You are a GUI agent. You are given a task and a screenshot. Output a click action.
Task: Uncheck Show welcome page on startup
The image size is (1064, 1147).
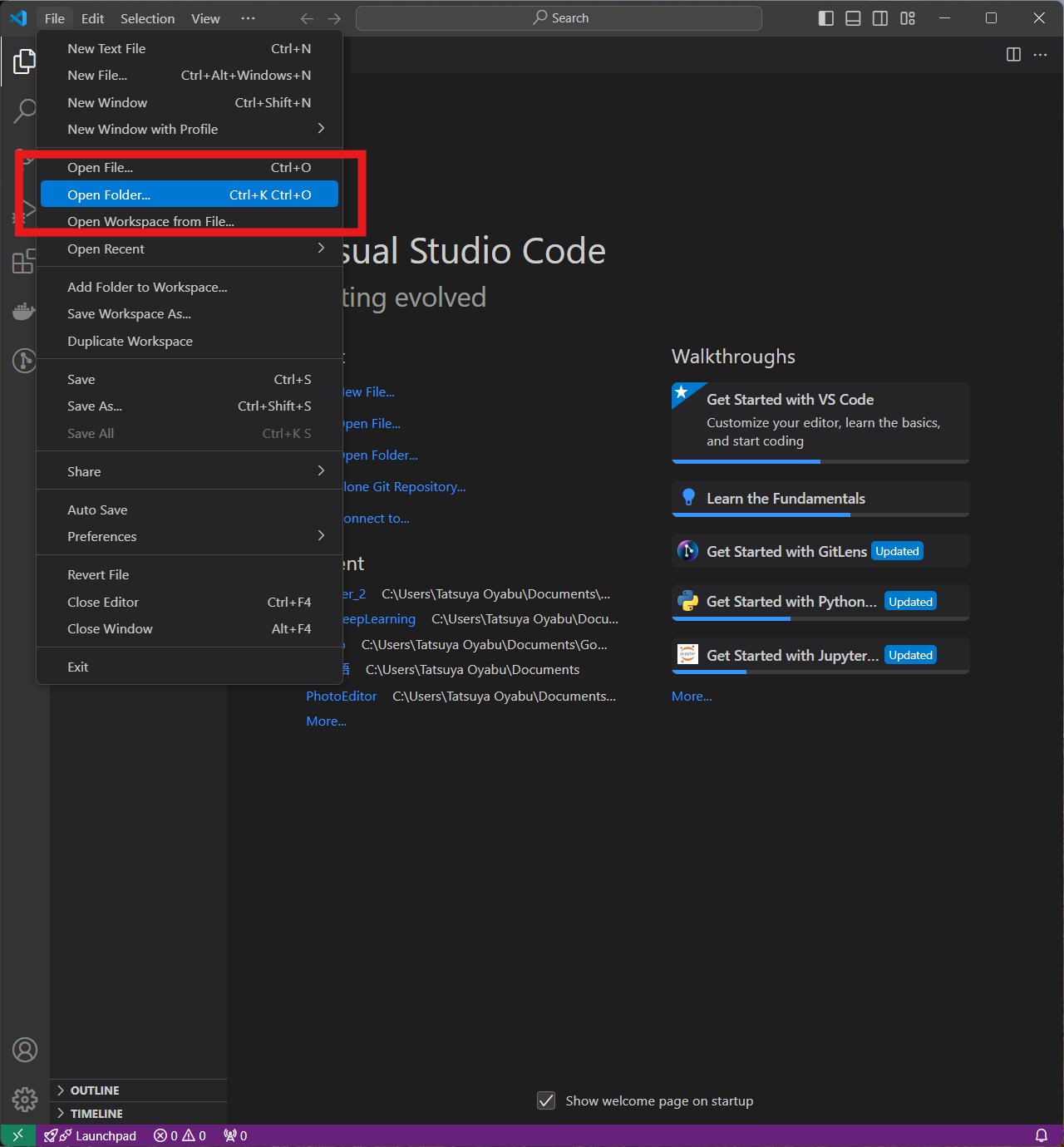(x=546, y=1100)
